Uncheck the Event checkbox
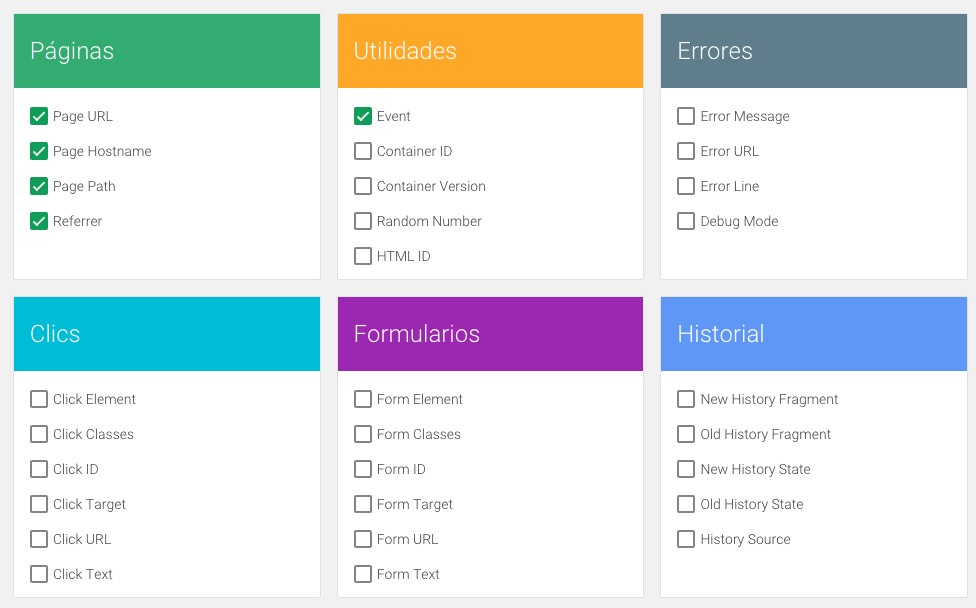The image size is (976, 608). [363, 116]
